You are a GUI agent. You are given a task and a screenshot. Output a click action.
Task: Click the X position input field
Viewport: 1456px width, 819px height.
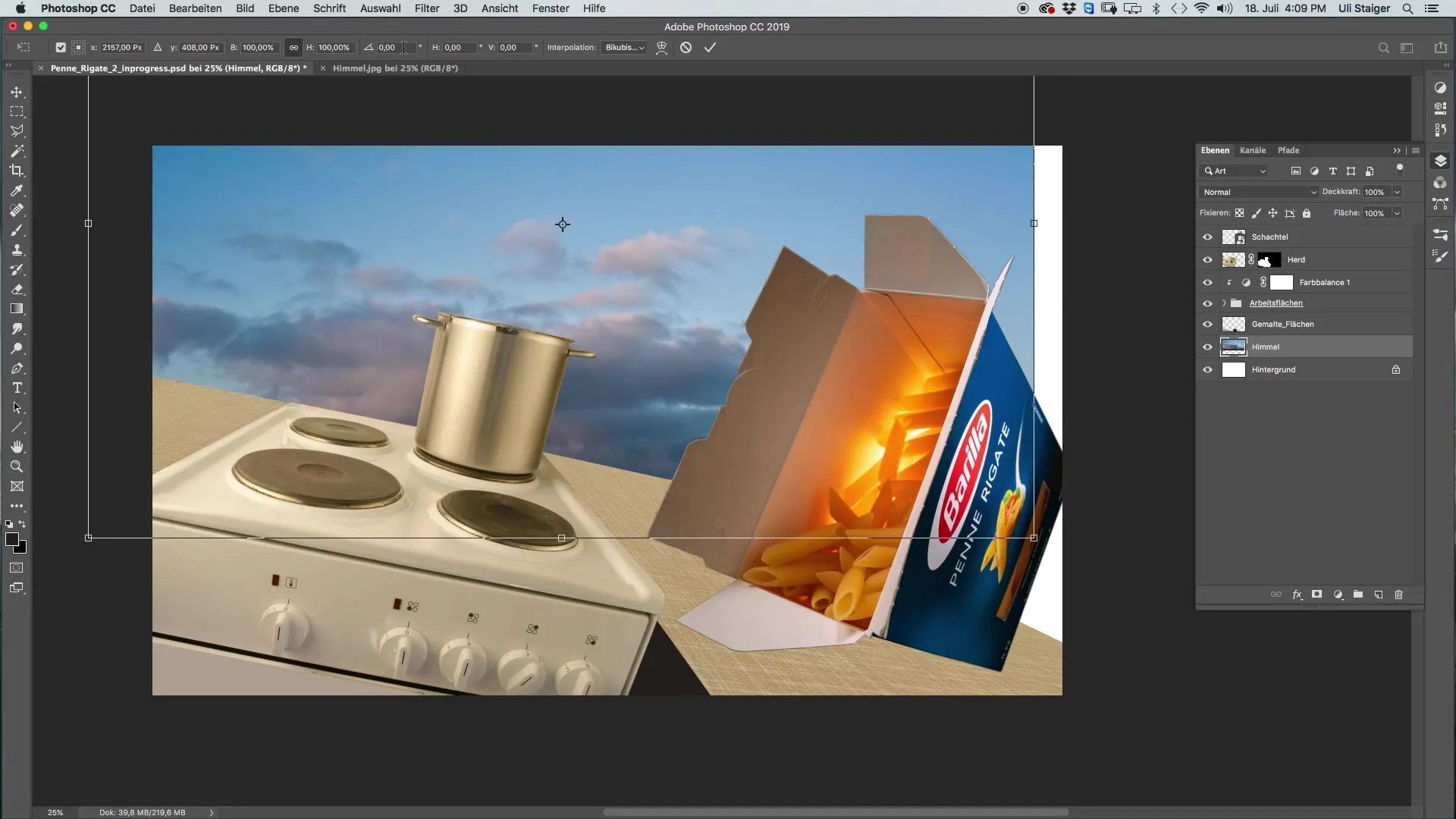click(x=122, y=47)
